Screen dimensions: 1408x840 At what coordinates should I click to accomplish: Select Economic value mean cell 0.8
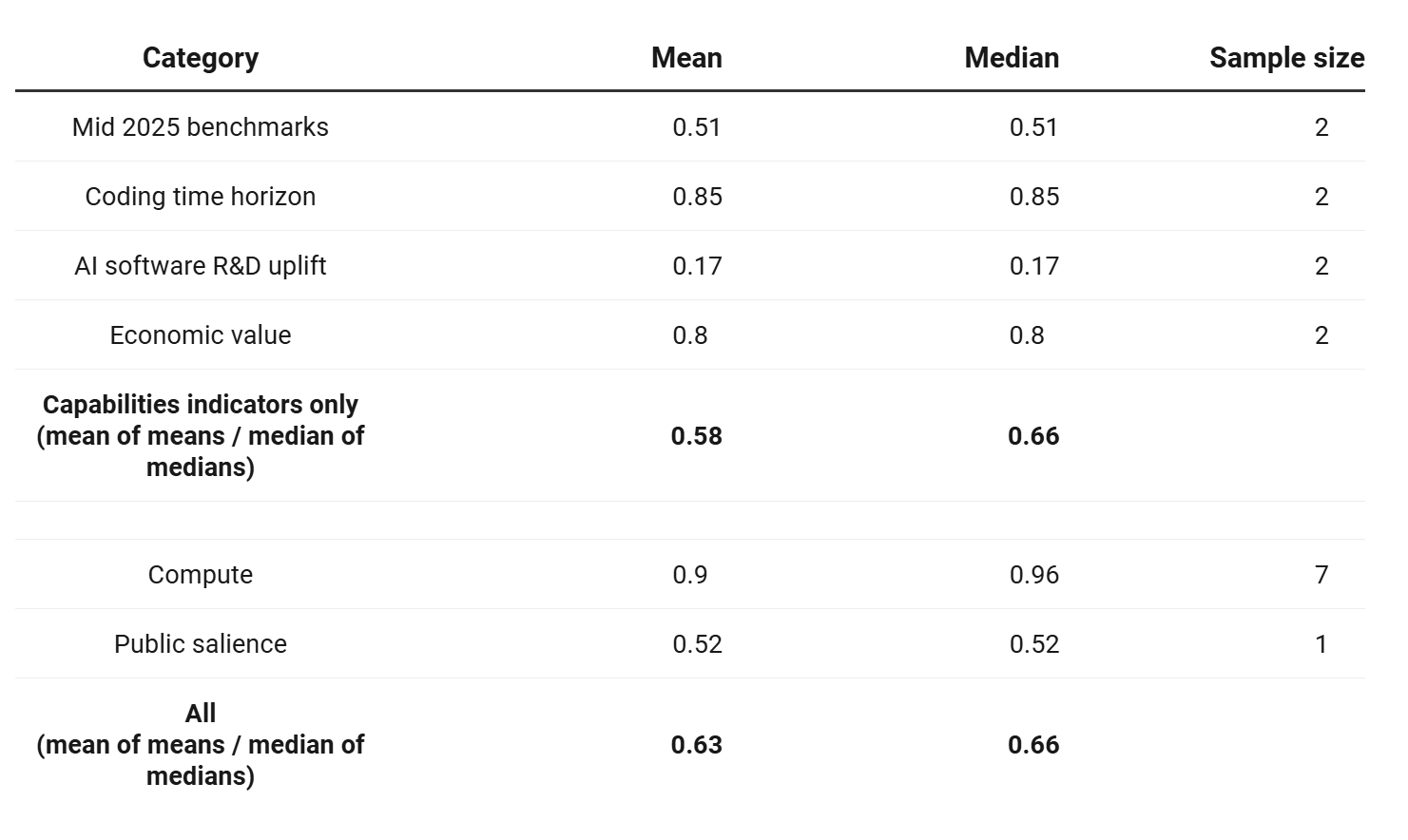click(689, 335)
